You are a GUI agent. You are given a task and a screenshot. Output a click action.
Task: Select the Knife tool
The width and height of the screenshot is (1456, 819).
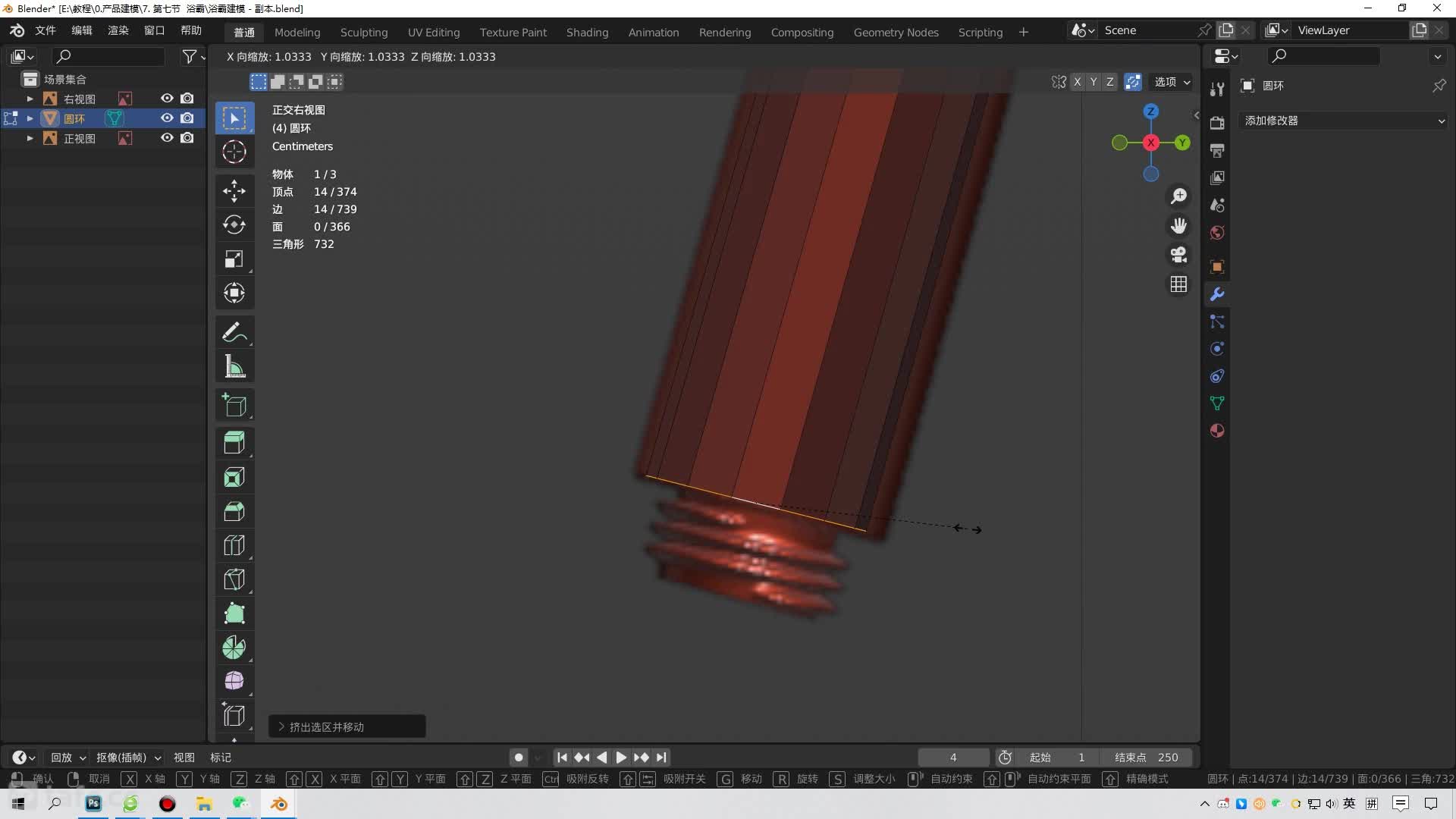click(x=234, y=579)
